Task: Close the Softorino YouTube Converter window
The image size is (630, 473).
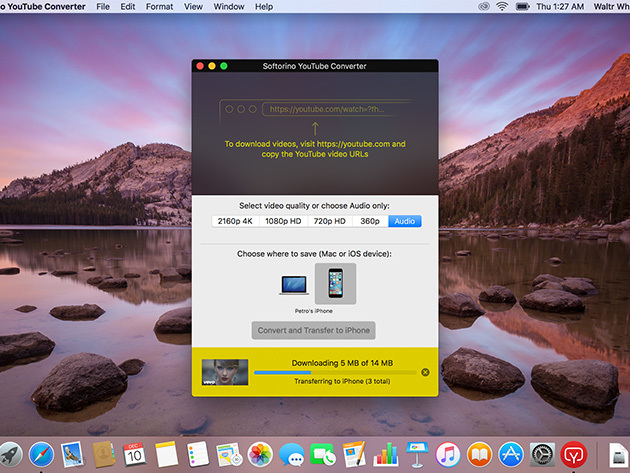Action: coord(200,66)
